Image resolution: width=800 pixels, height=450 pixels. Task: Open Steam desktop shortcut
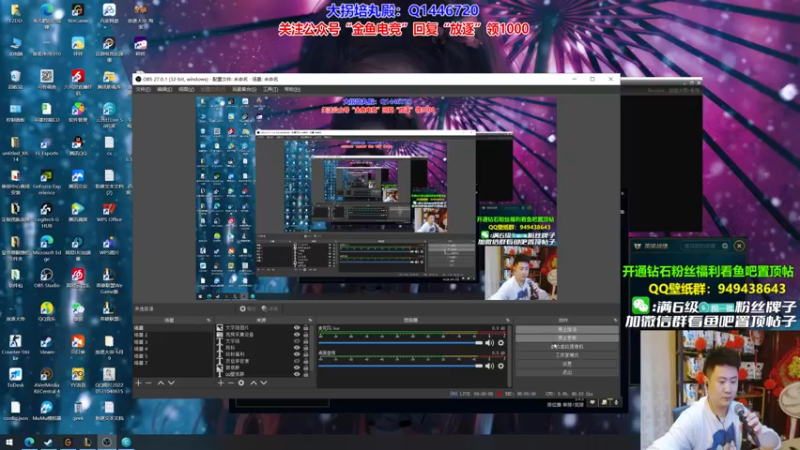46,344
